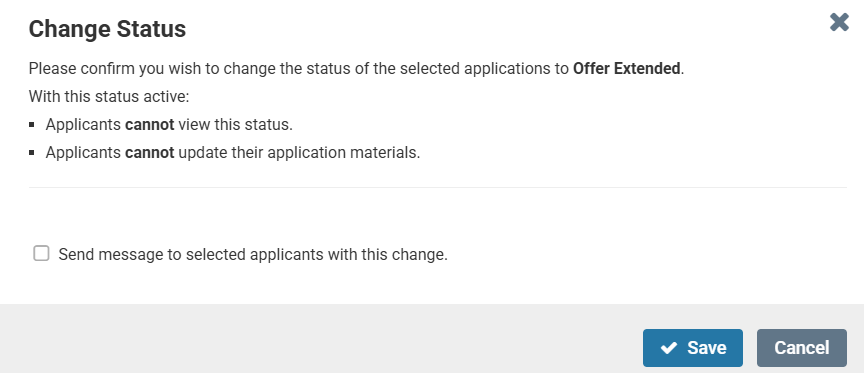This screenshot has height=373, width=864.
Task: Click the square bullet before 'cannot update their application materials'
Action: 33,153
